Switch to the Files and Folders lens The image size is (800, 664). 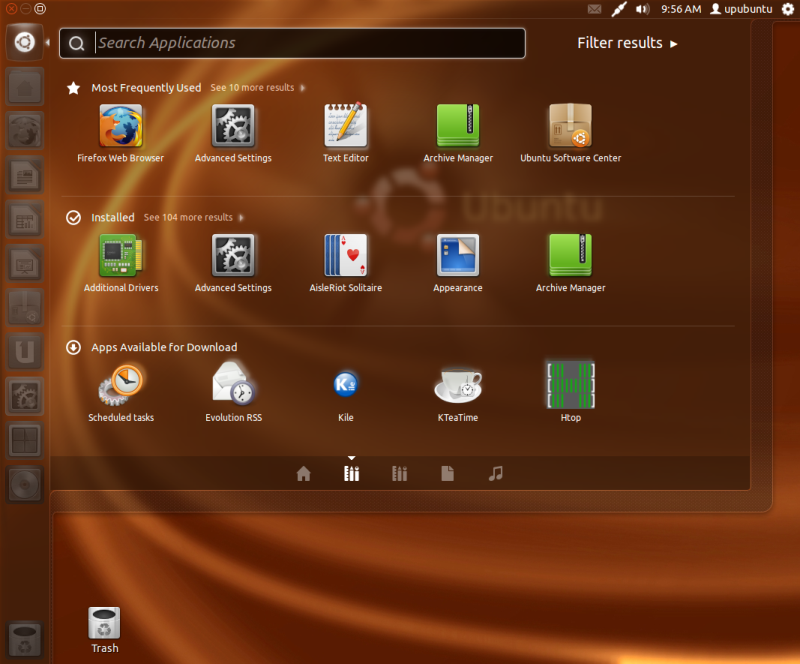(x=447, y=473)
